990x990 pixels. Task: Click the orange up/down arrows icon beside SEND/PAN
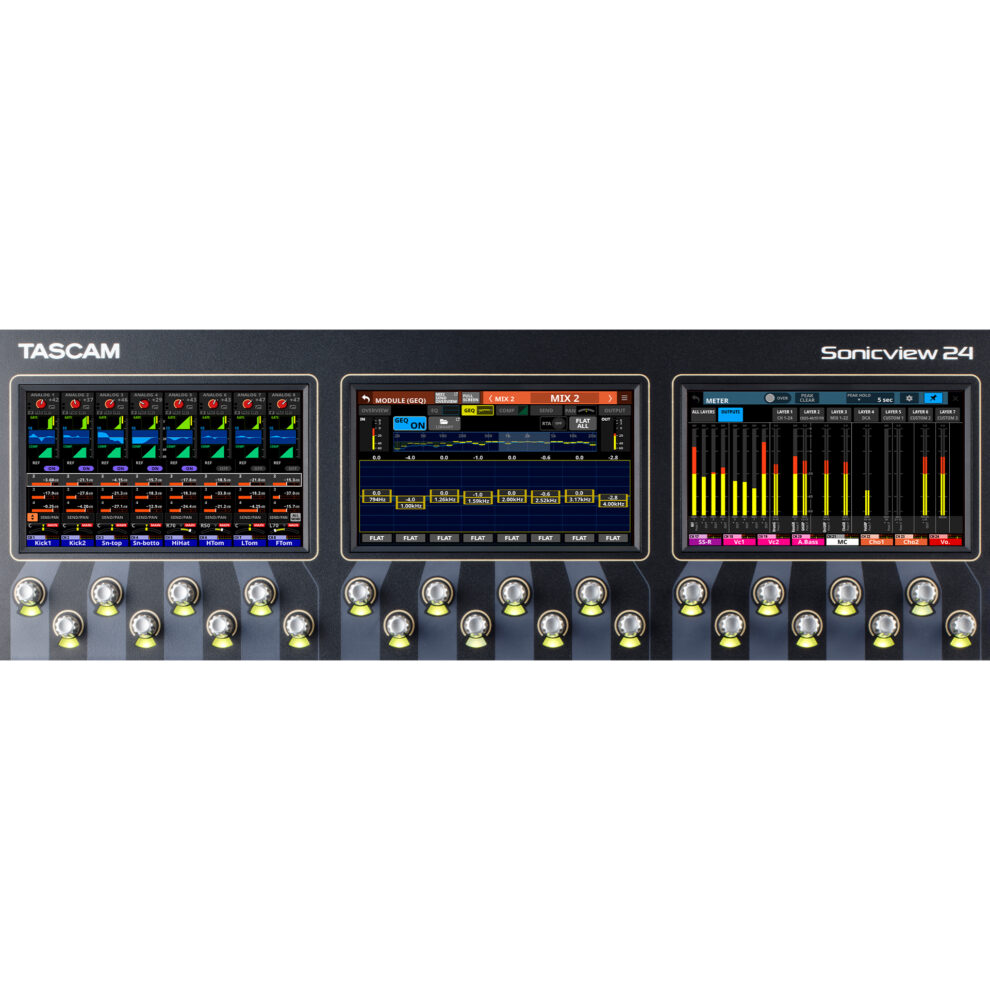click(31, 517)
